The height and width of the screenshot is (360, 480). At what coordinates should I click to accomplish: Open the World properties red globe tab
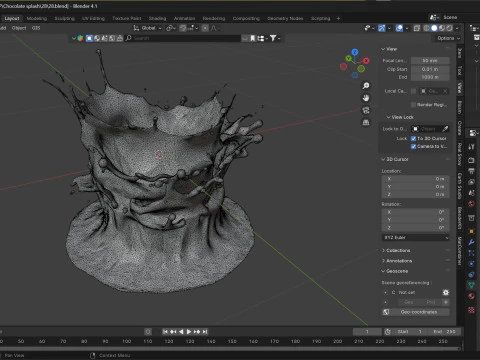tap(471, 204)
